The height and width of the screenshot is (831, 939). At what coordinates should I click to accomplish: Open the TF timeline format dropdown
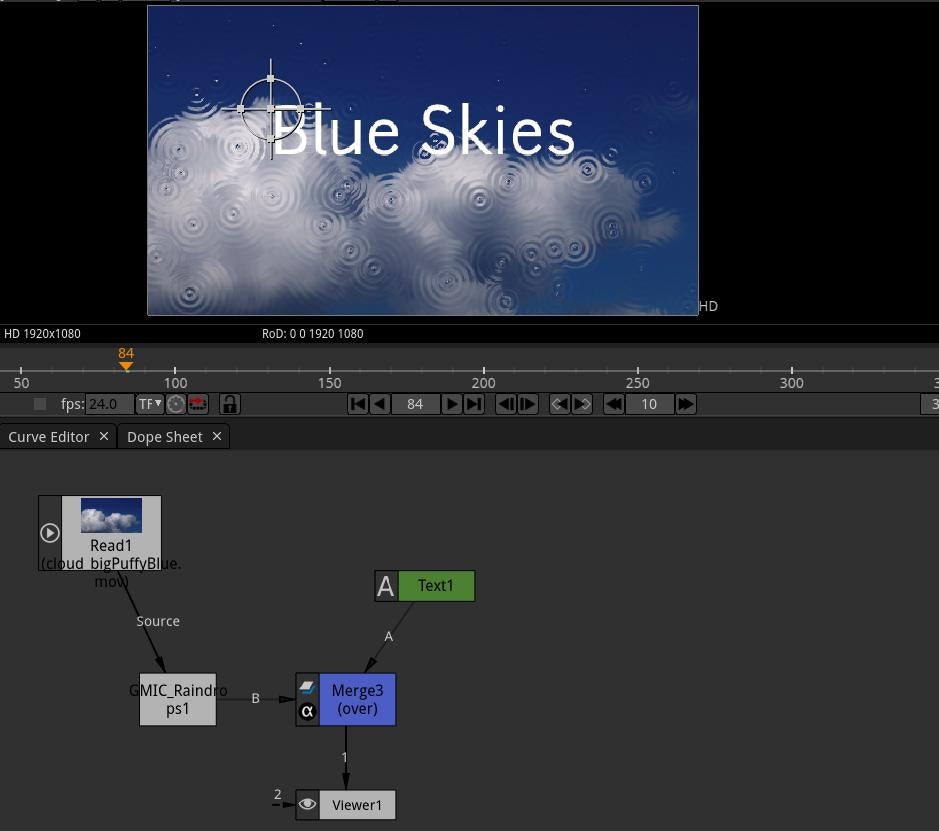(149, 404)
